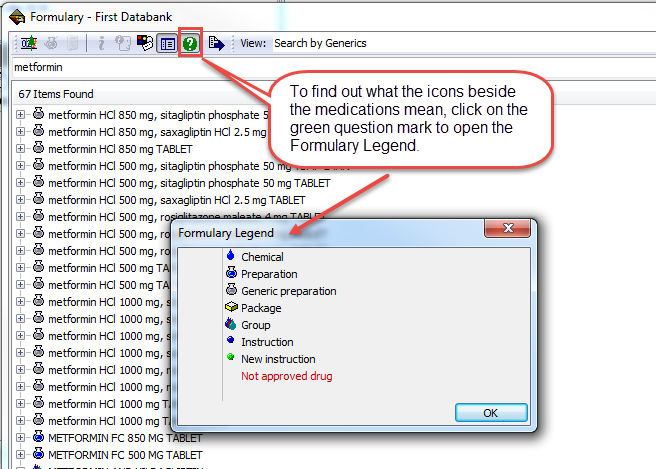Click the blue Chemical drop icon in legend
656x469 pixels.
[232, 257]
